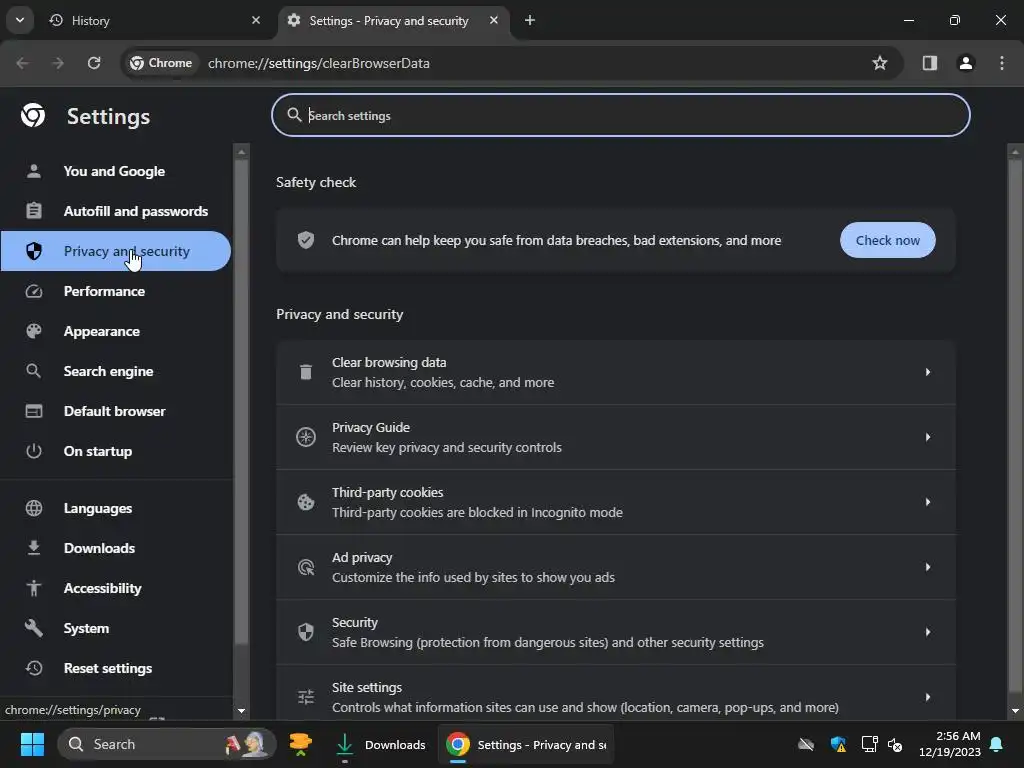Click the back navigation arrow

tap(22, 63)
